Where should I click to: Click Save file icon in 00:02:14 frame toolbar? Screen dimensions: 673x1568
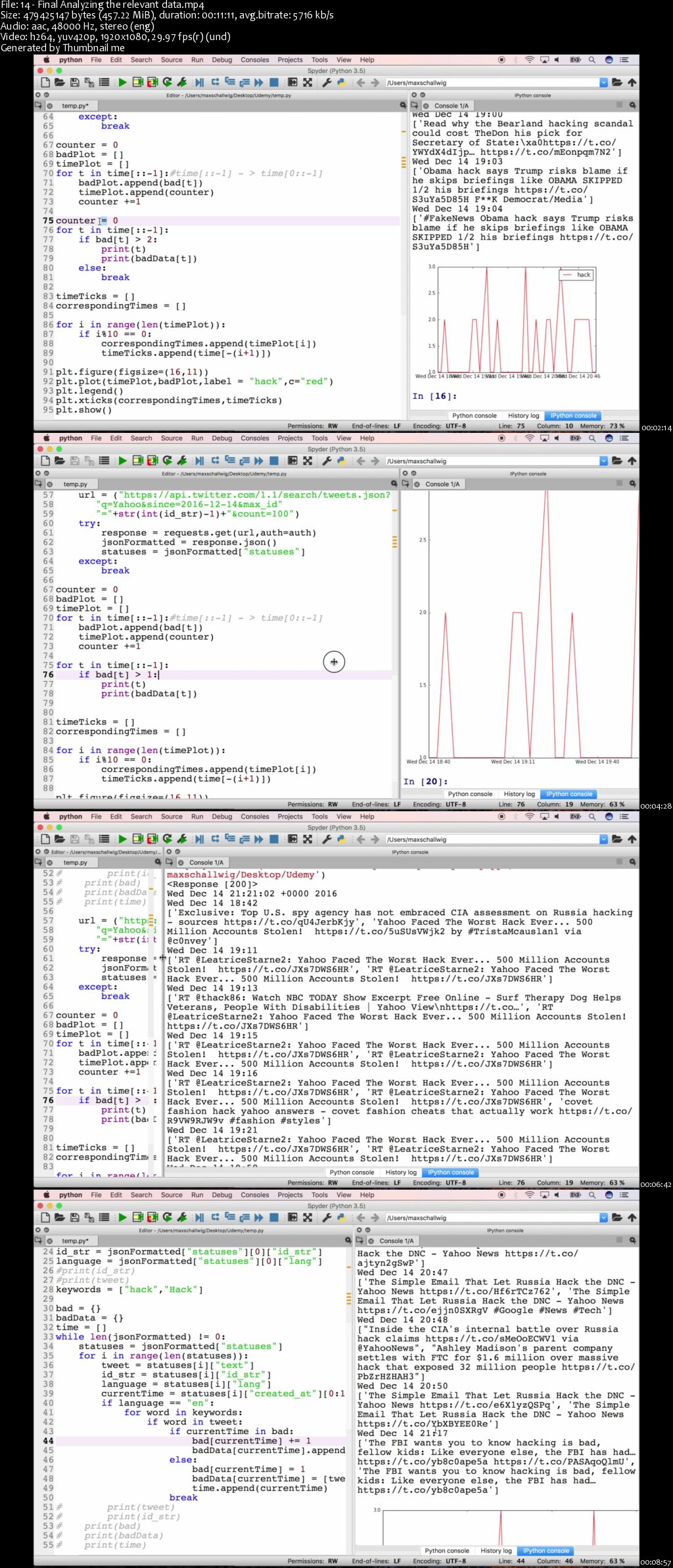pos(74,83)
